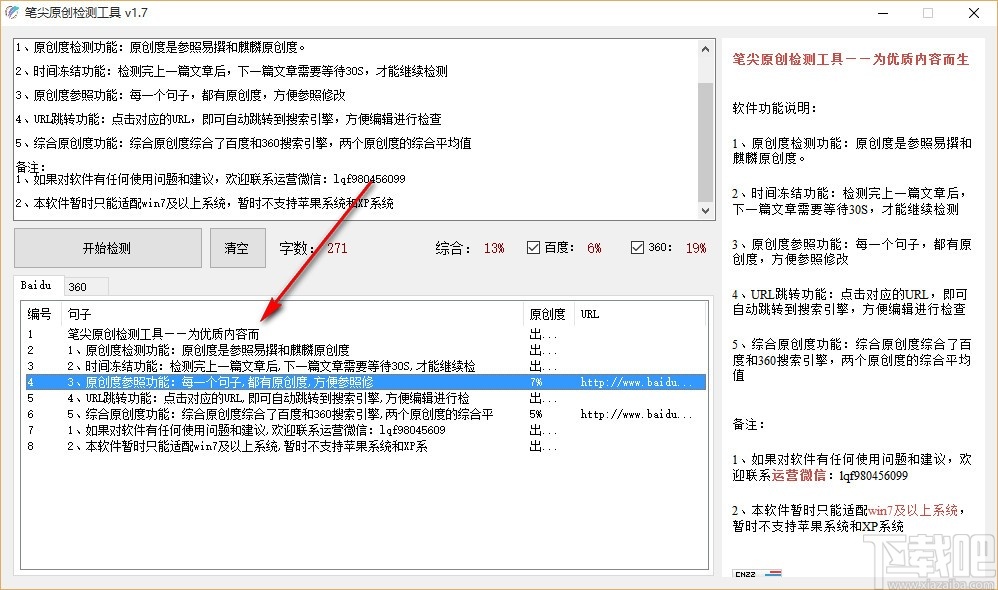Start detection with 开始检测 button
998x590 pixels.
click(x=108, y=248)
